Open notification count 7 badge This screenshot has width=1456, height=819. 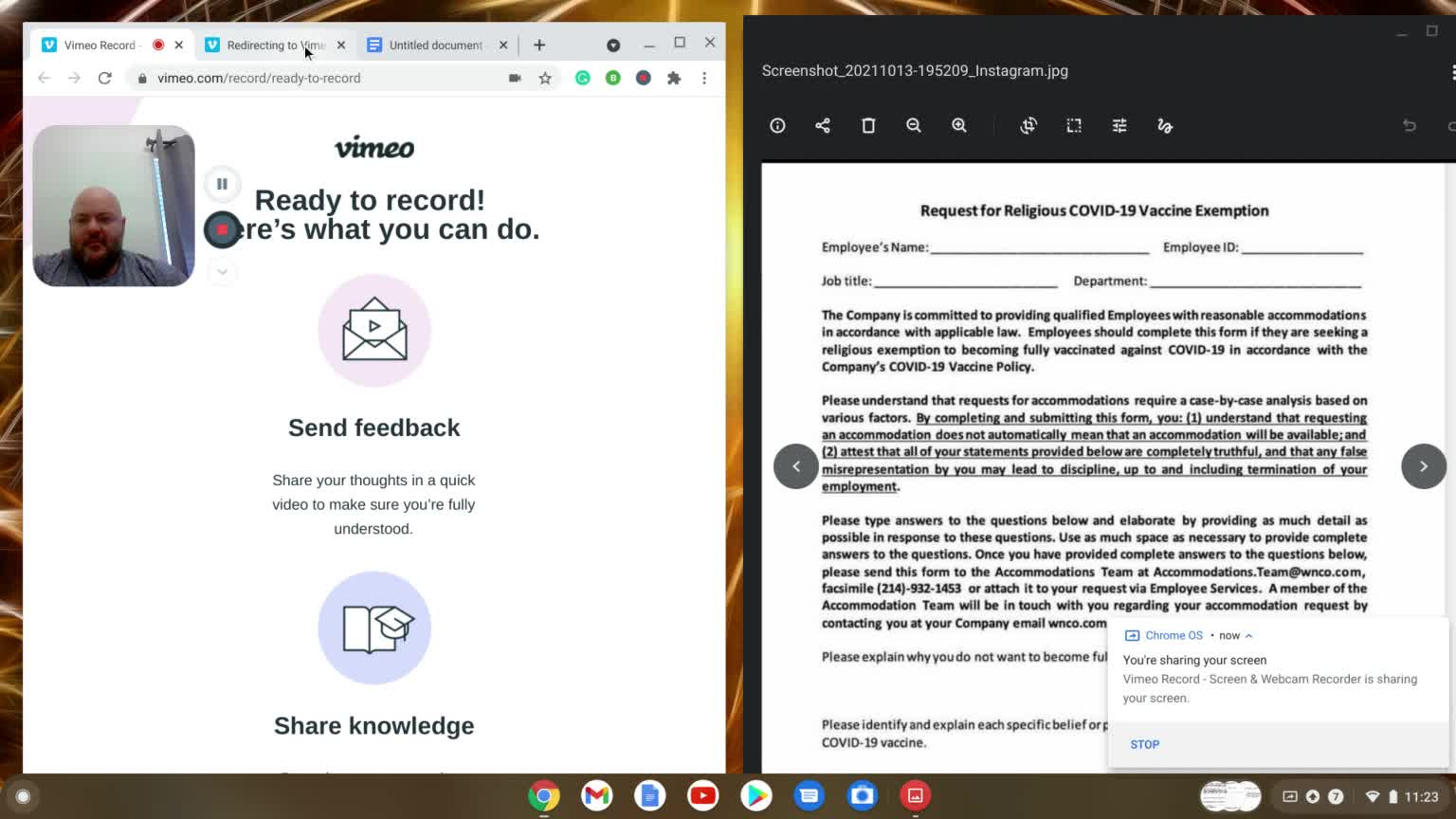[1336, 796]
